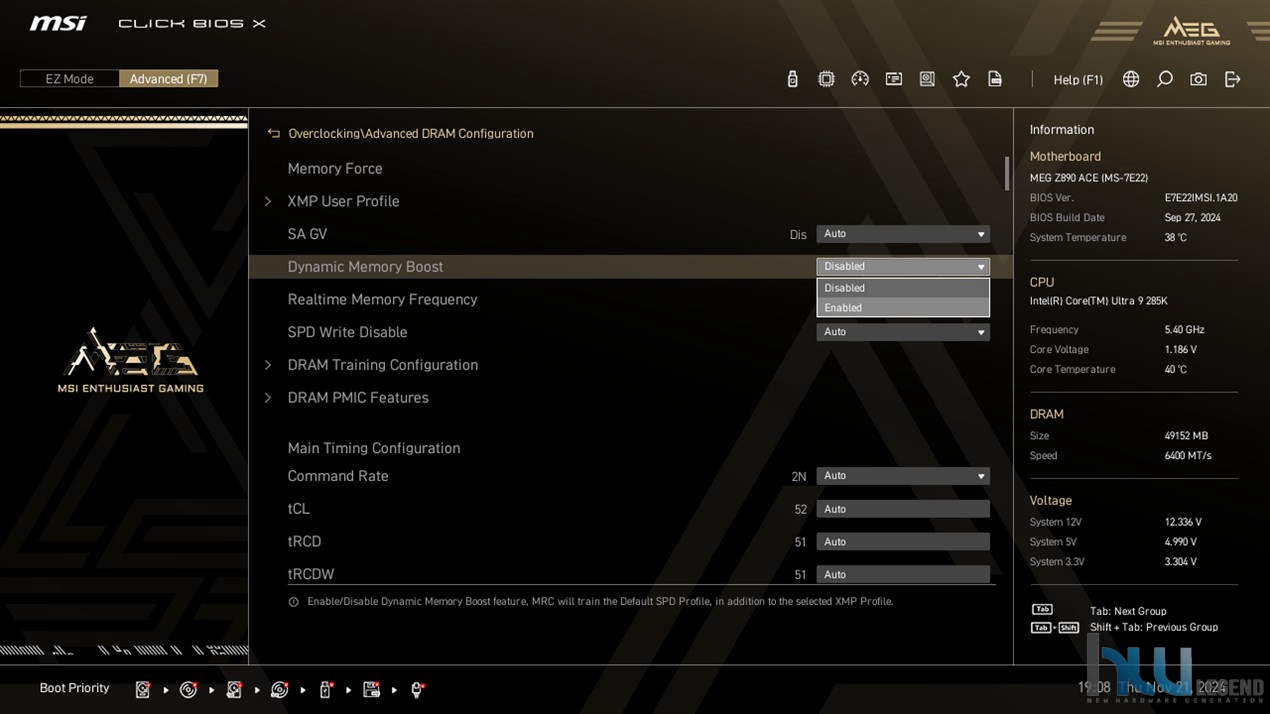Click the MSI logo at top left
Screen dimensions: 1270x714
click(58, 23)
